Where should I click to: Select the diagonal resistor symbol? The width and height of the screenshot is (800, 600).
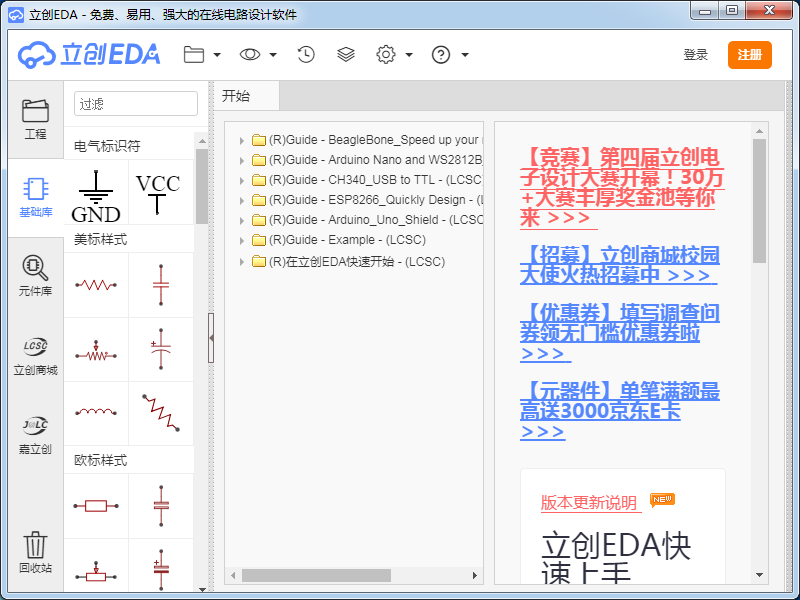click(x=161, y=414)
